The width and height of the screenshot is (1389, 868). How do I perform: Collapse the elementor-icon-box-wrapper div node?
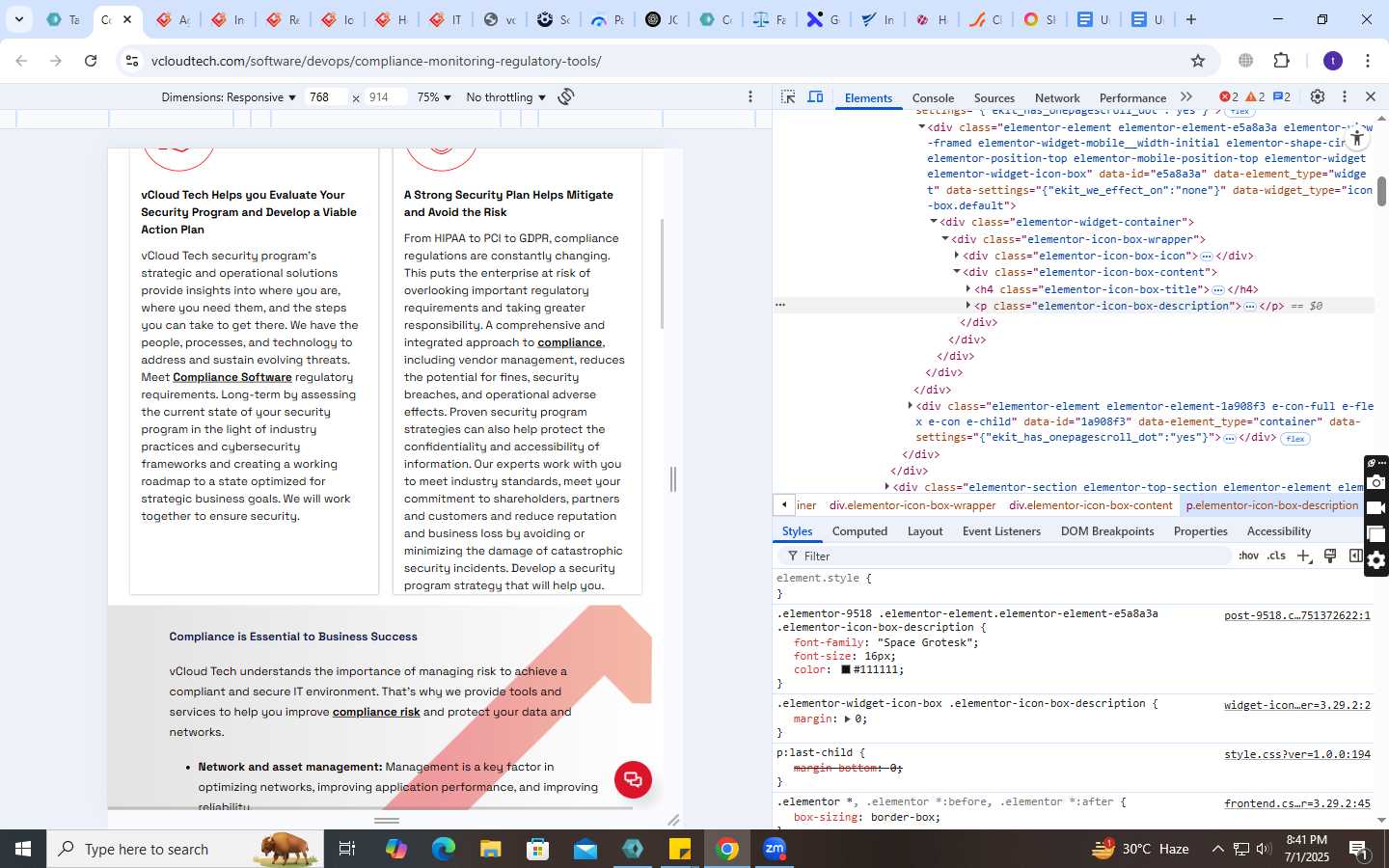(x=945, y=238)
